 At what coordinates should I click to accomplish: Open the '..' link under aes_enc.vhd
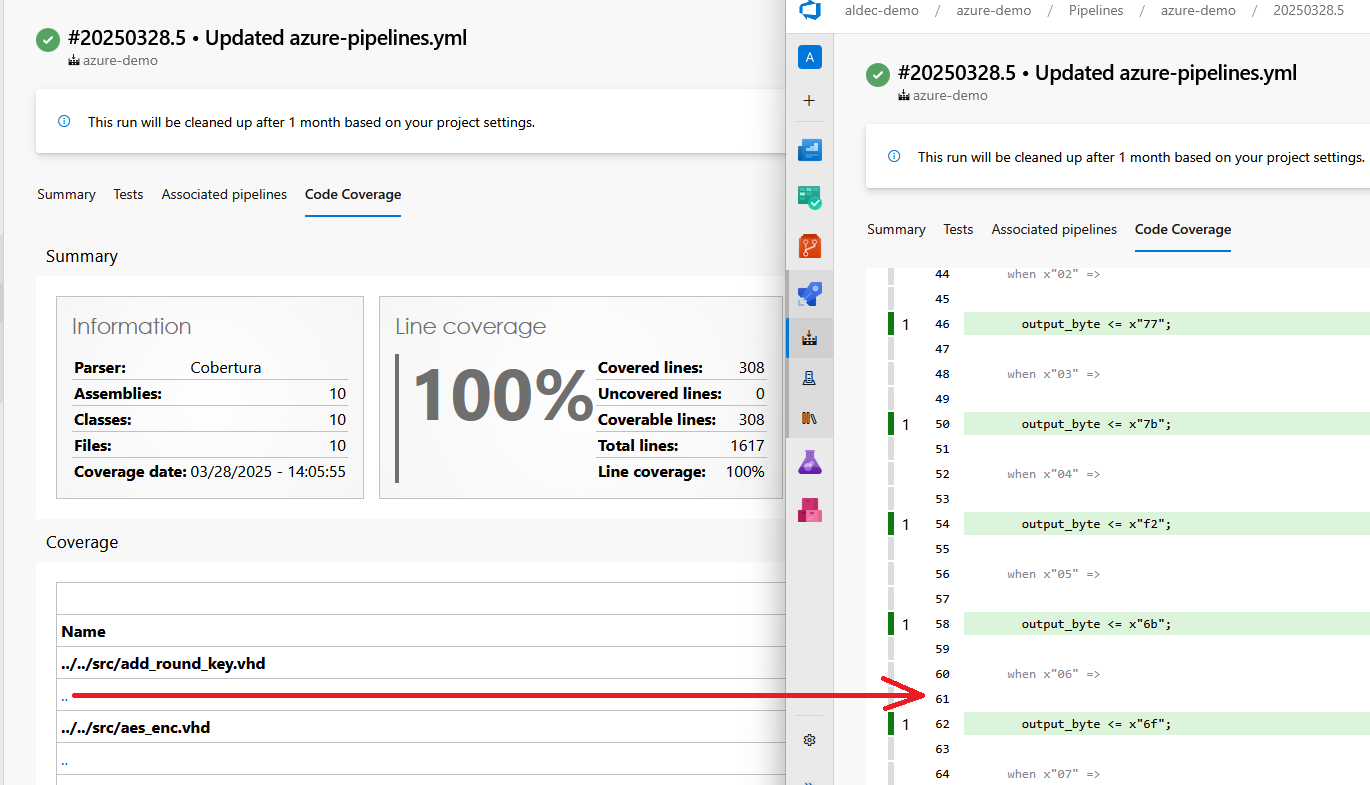(65, 761)
